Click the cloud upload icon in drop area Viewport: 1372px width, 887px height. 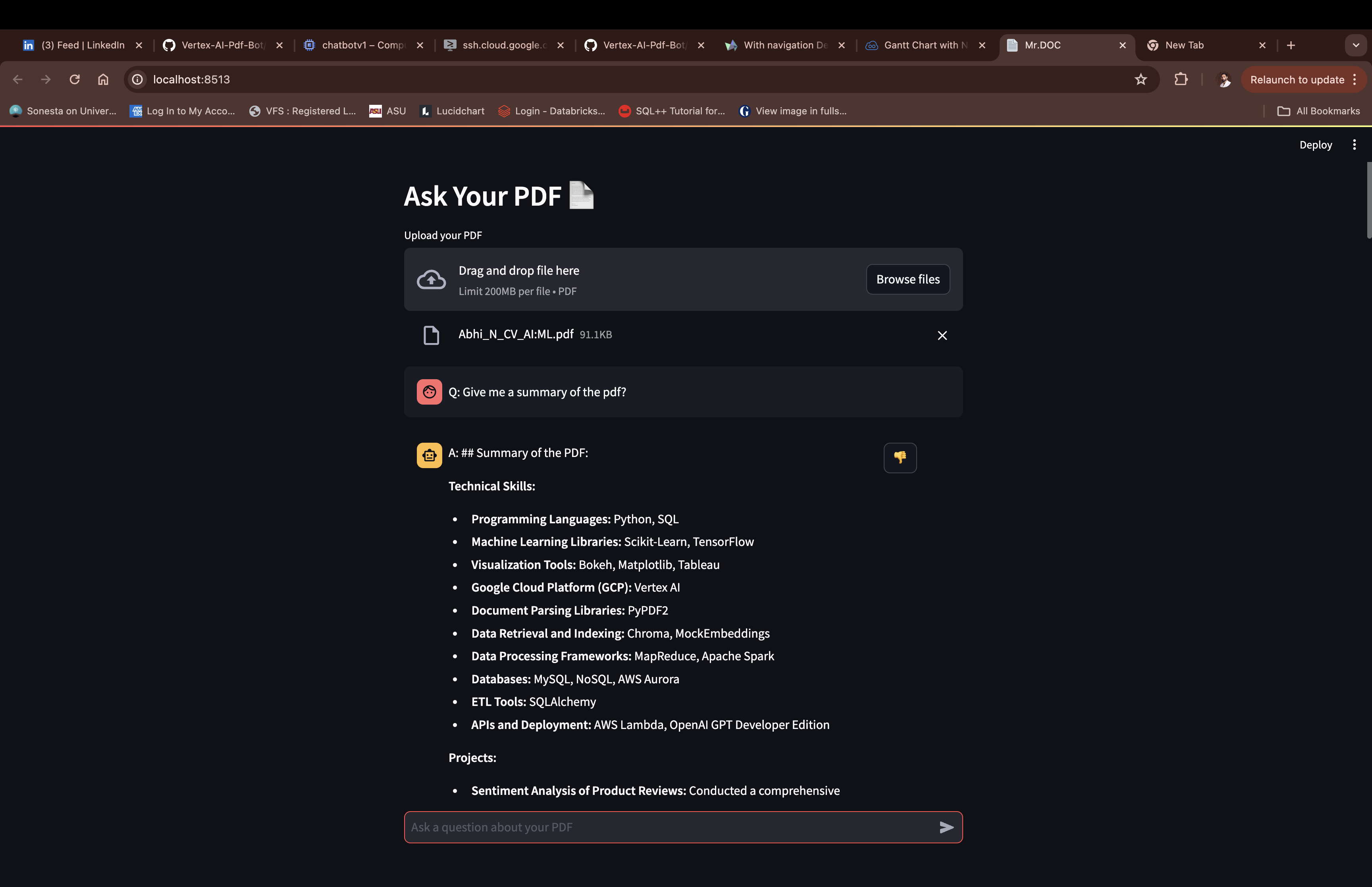tap(431, 280)
